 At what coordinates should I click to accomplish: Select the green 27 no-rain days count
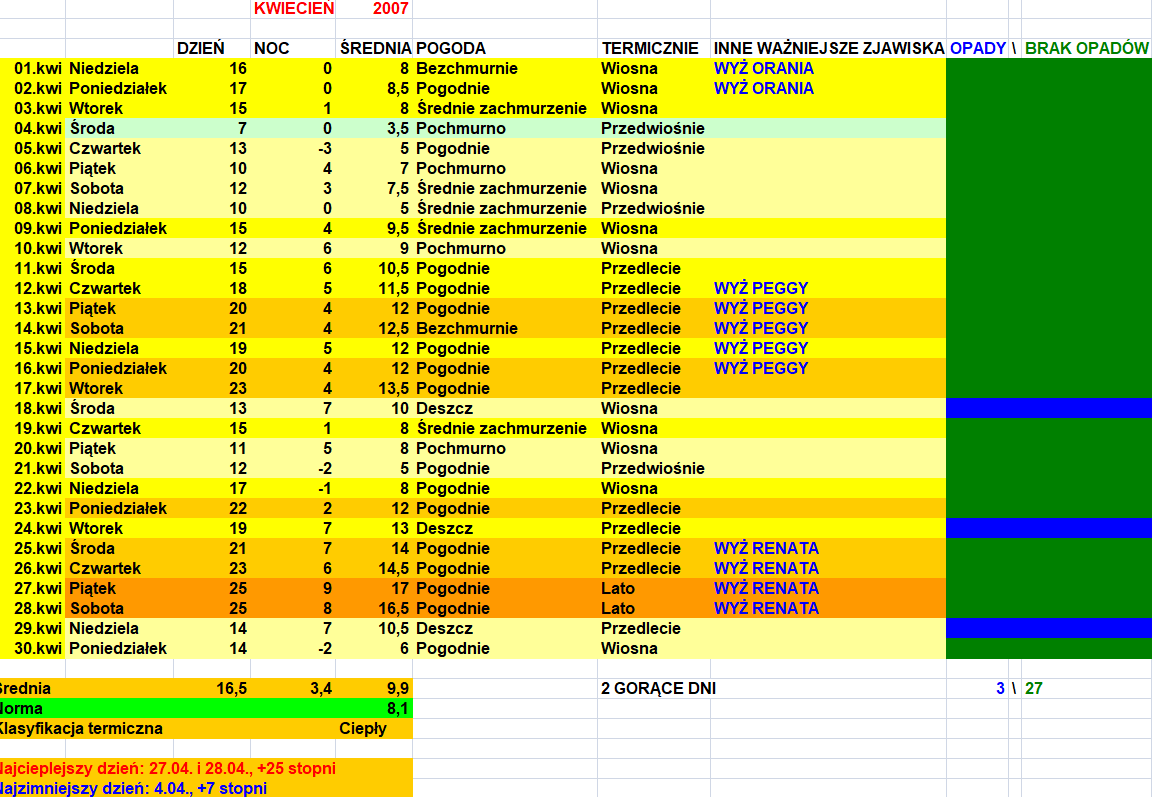(1033, 688)
